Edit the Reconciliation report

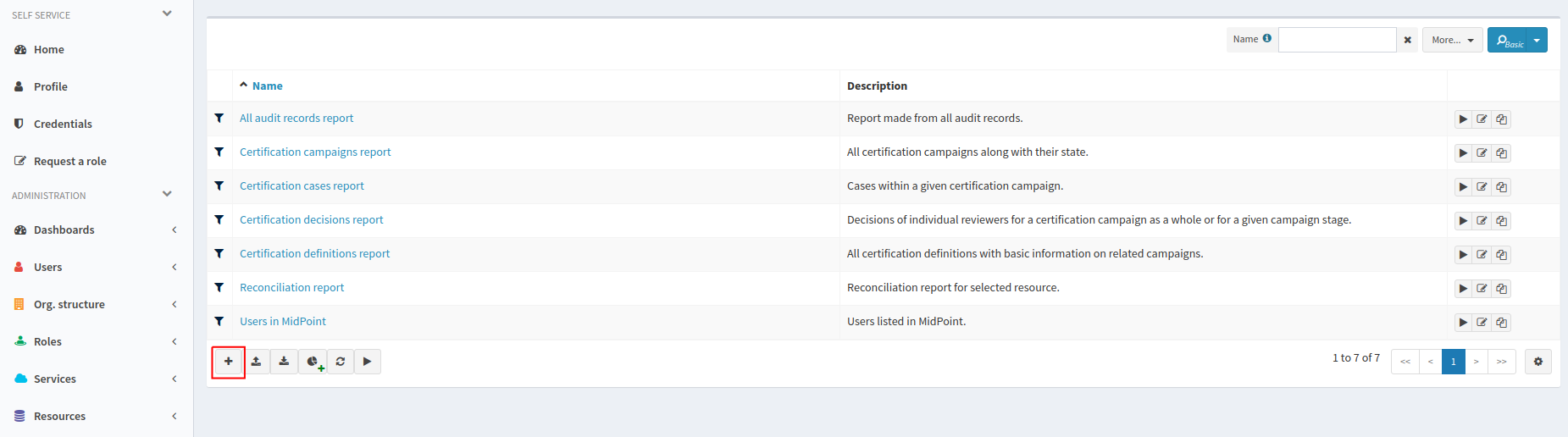pos(1482,289)
